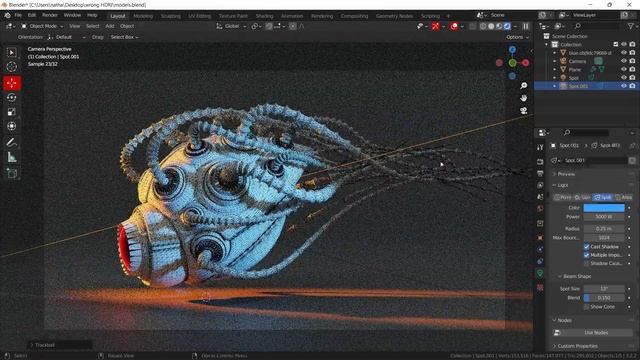Switch to the Animation workspace tab
This screenshot has height=360, width=640.
pos(292,16)
